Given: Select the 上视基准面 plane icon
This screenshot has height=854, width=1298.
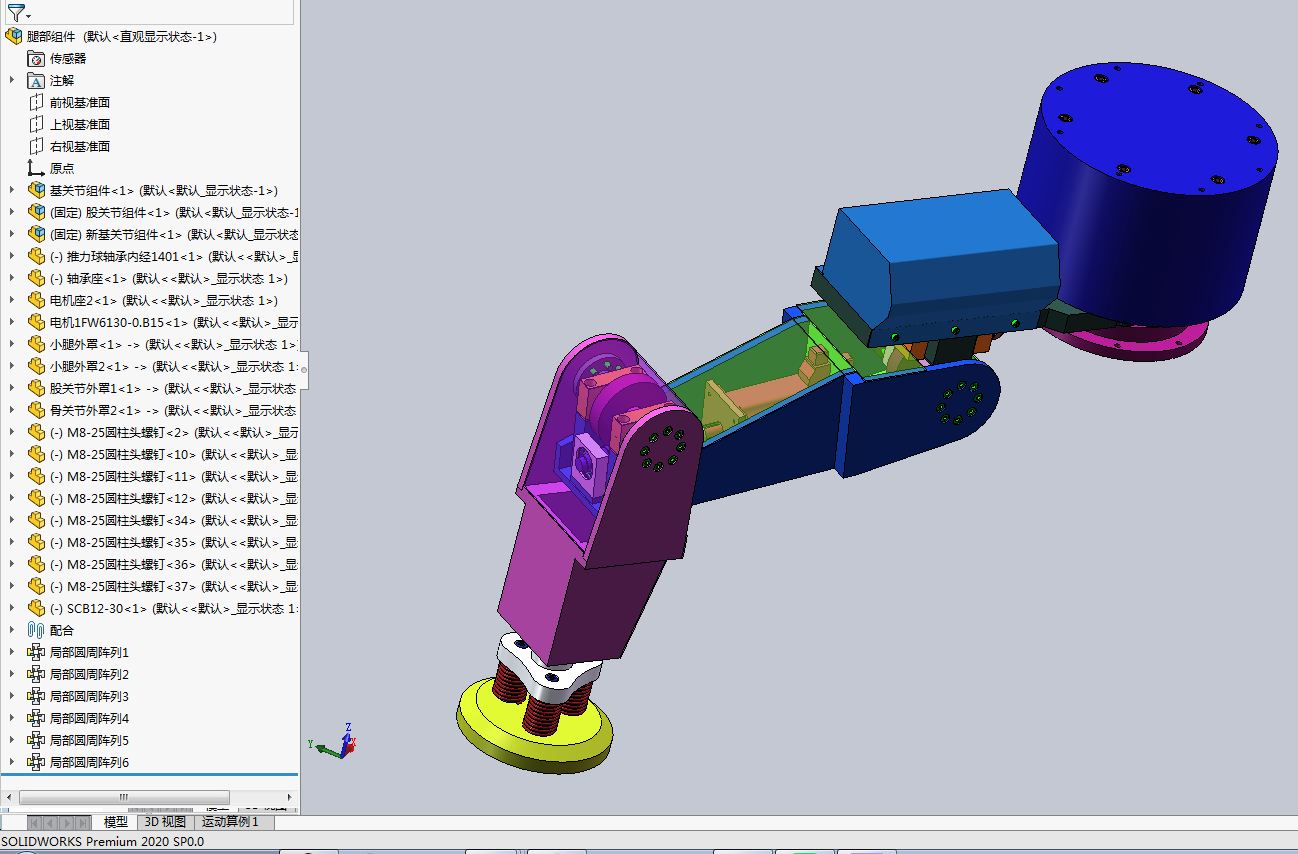Looking at the screenshot, I should pos(36,124).
